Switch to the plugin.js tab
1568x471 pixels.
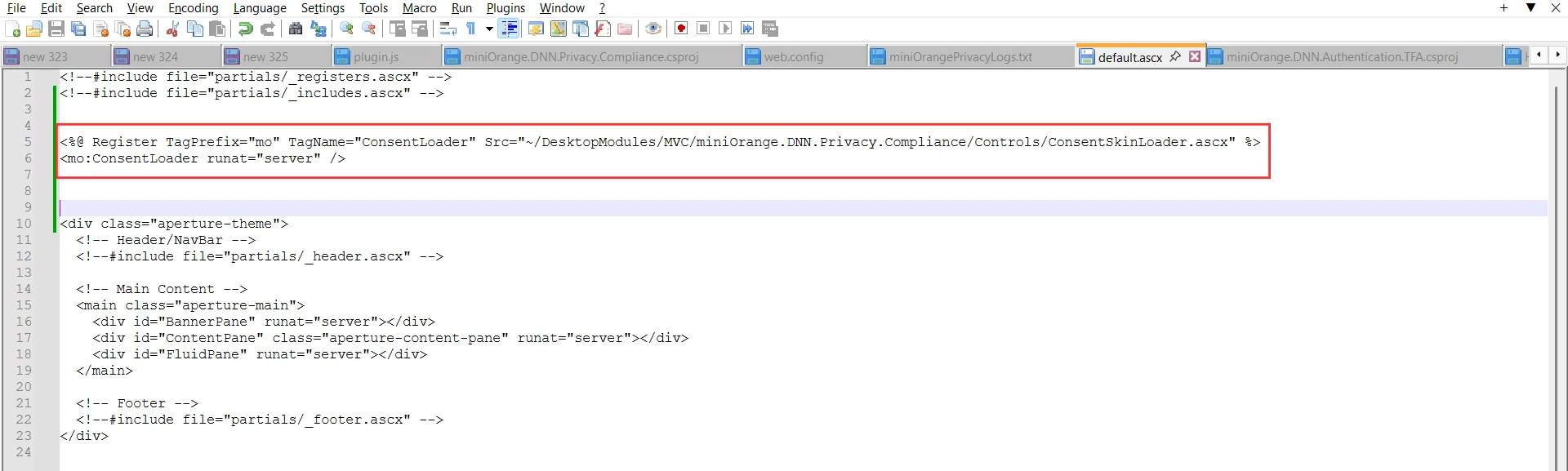pos(386,57)
